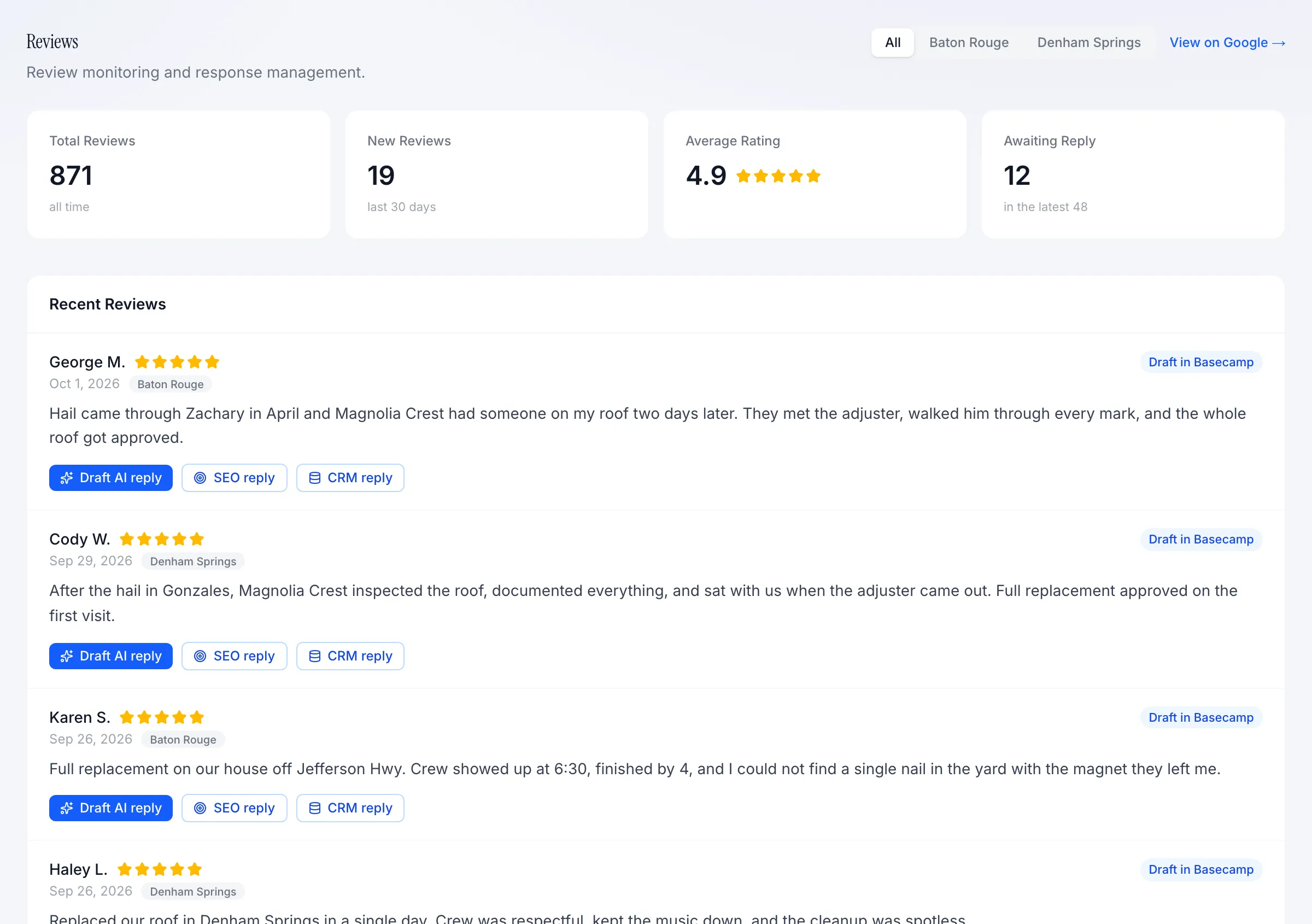Viewport: 1312px width, 924px height.
Task: Draft AI reply for Cody W.'s review
Action: [111, 656]
